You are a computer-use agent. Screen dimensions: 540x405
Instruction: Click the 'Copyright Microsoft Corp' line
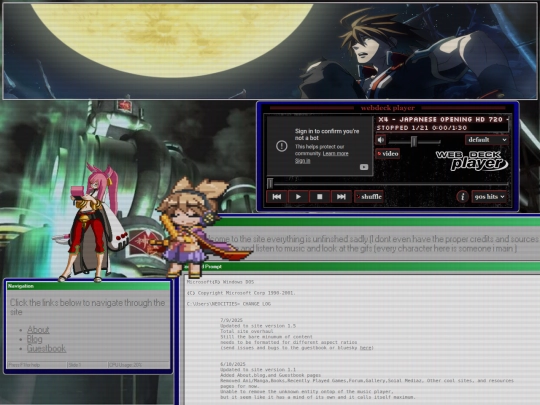pos(241,293)
